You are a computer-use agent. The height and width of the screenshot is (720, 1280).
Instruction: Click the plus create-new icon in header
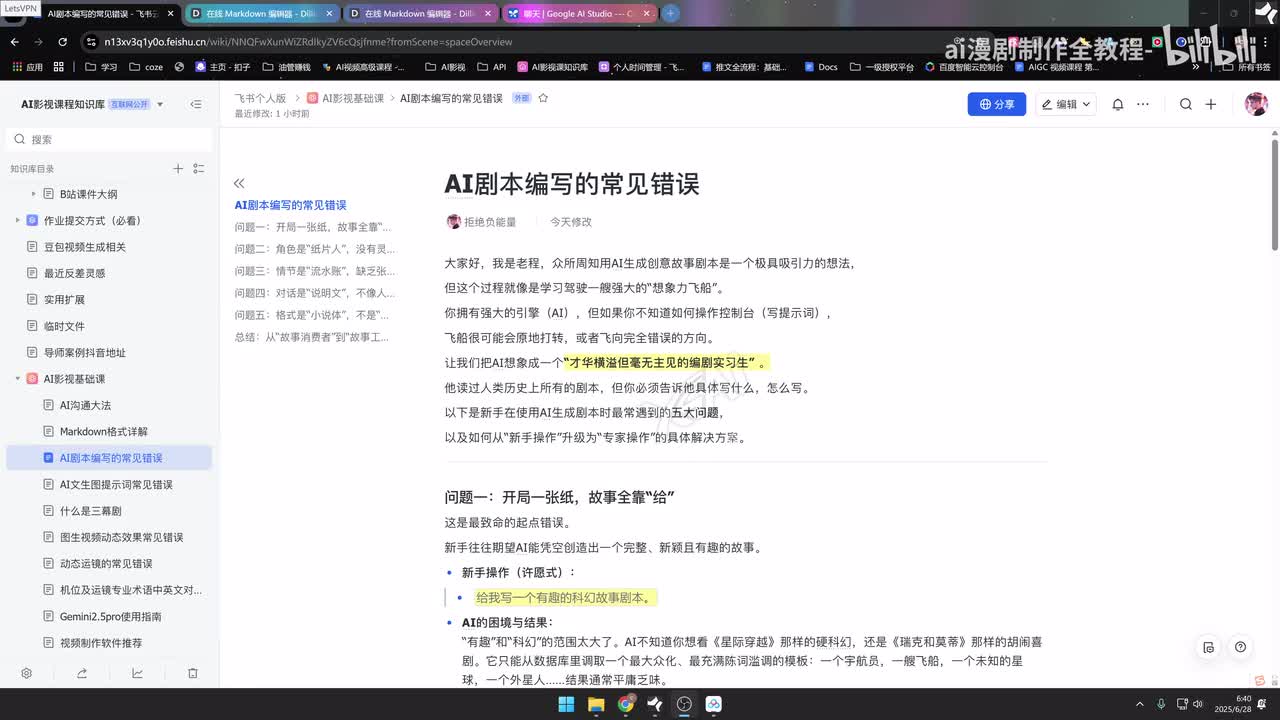1211,104
